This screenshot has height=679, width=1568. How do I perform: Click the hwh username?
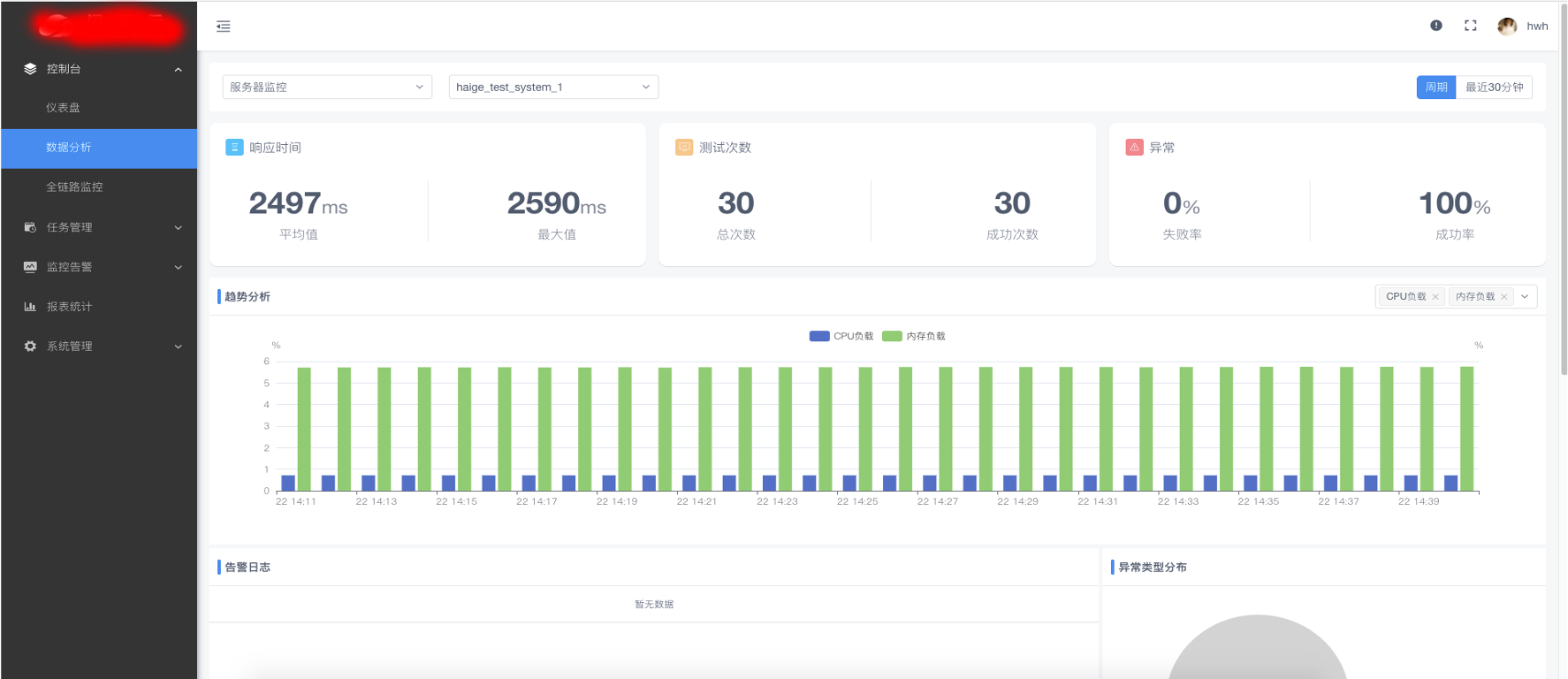tap(1537, 27)
